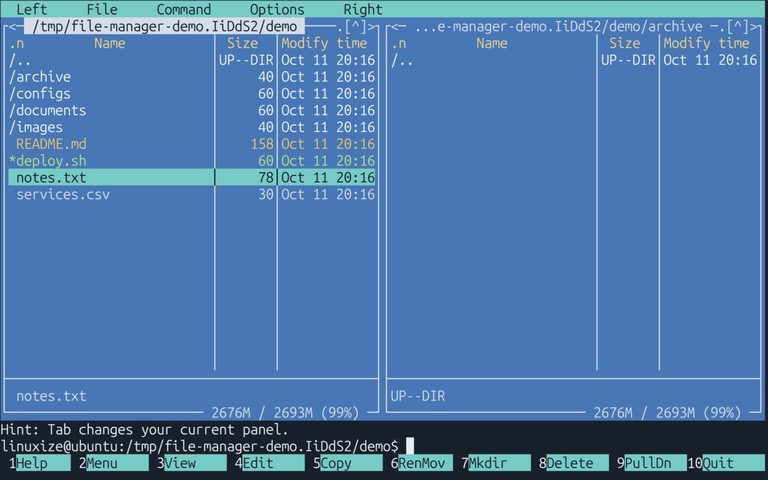Select the services.csv file
The width and height of the screenshot is (768, 480).
pyautogui.click(x=192, y=194)
